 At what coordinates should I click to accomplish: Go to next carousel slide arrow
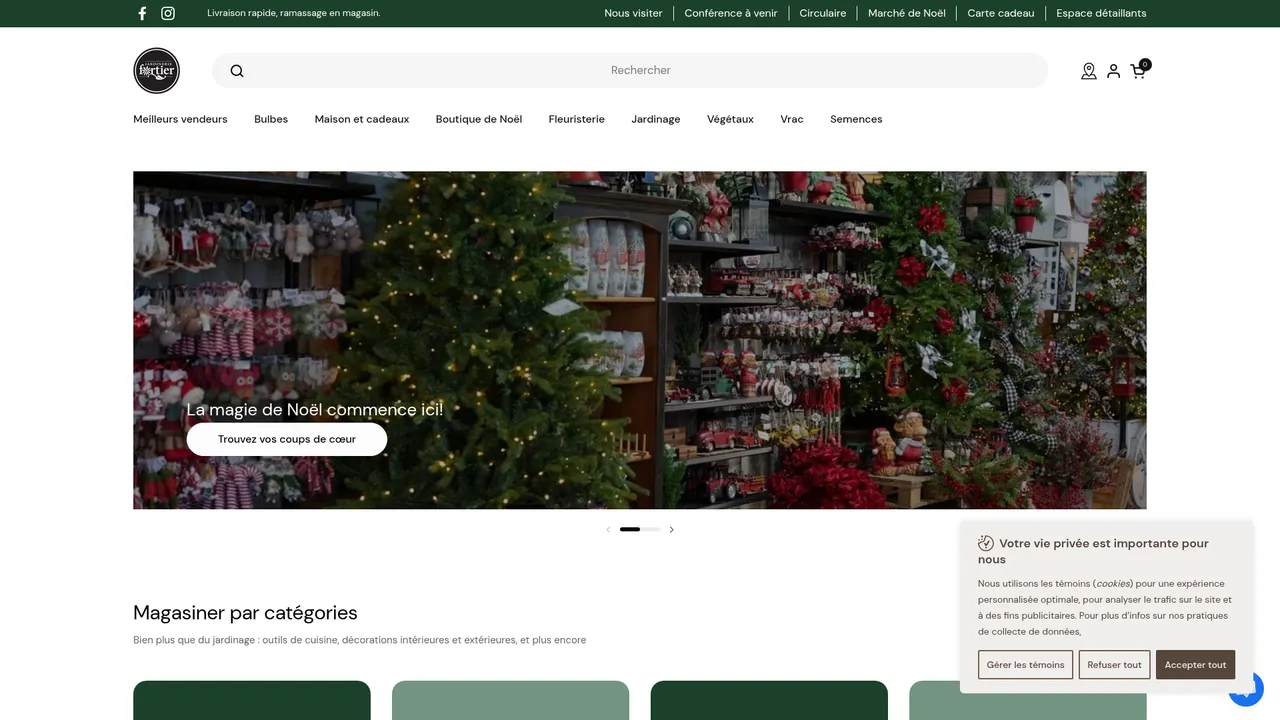point(671,529)
